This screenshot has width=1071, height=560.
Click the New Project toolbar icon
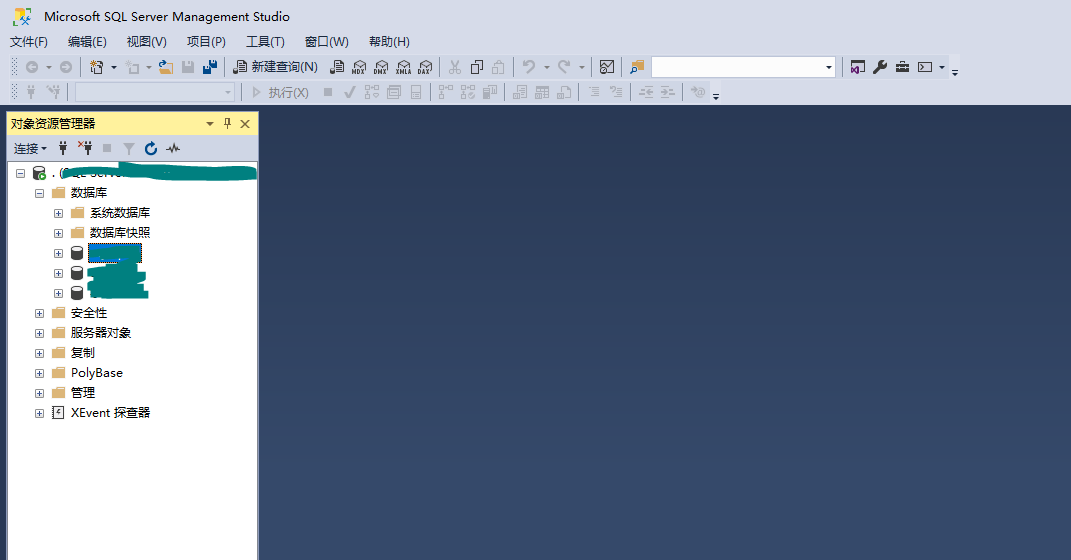96,67
